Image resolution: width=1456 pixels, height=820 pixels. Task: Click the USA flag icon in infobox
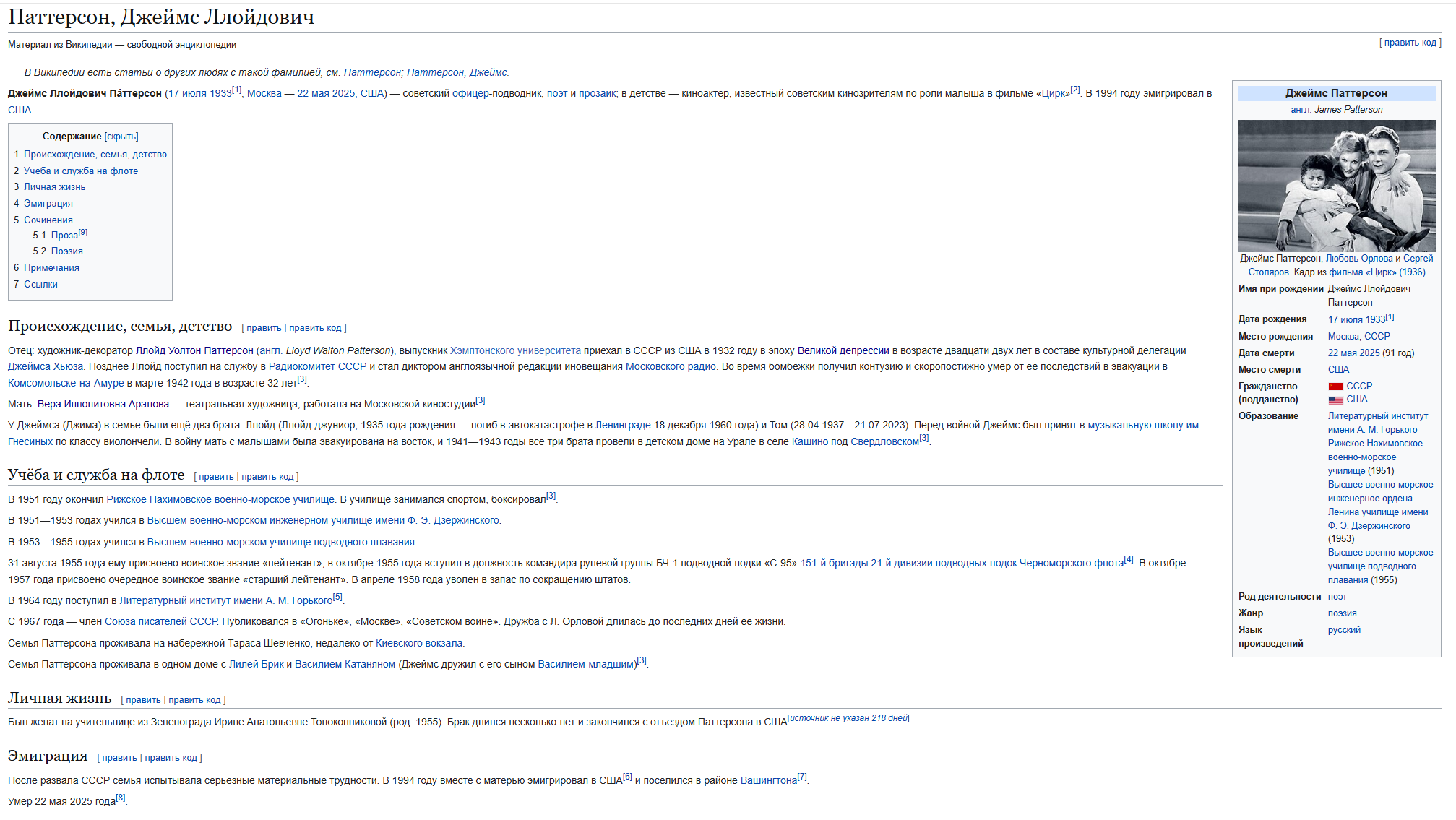(1335, 400)
